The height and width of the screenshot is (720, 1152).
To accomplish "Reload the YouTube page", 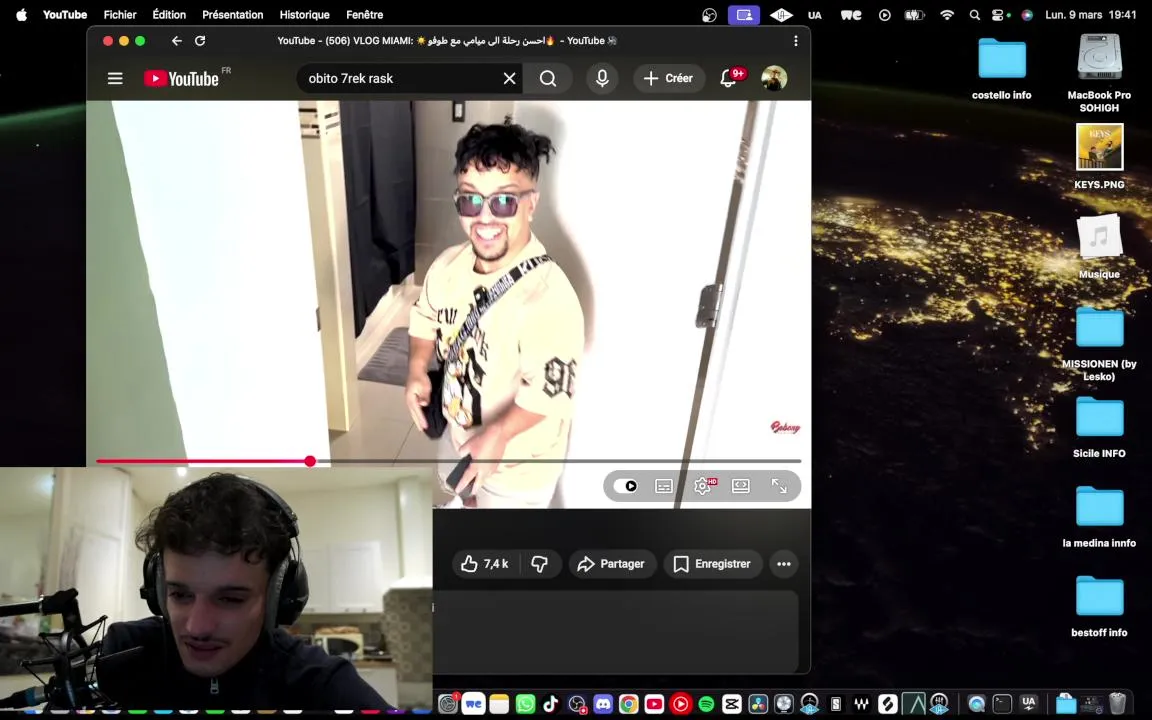I will (200, 41).
